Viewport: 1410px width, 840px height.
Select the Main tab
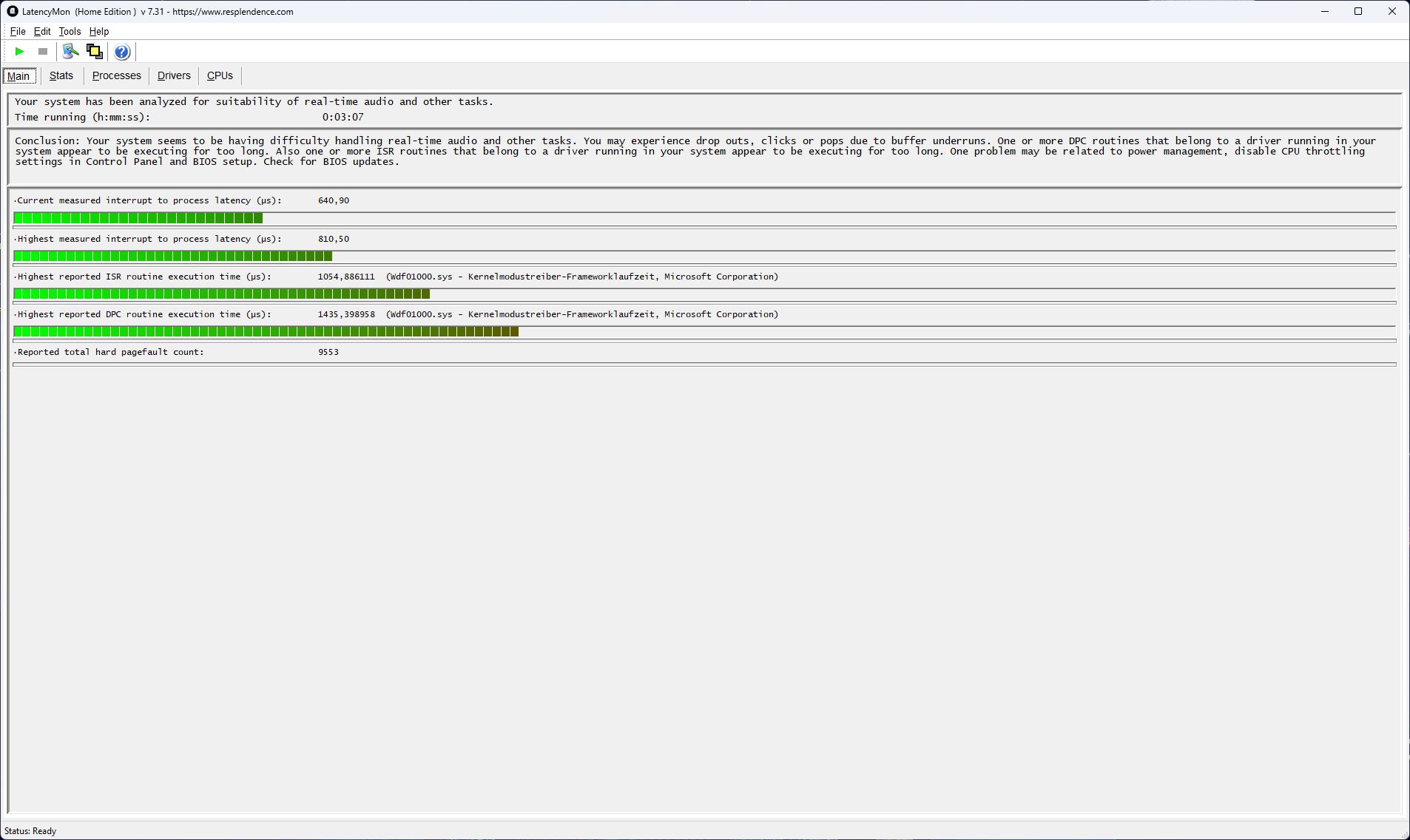(x=18, y=76)
